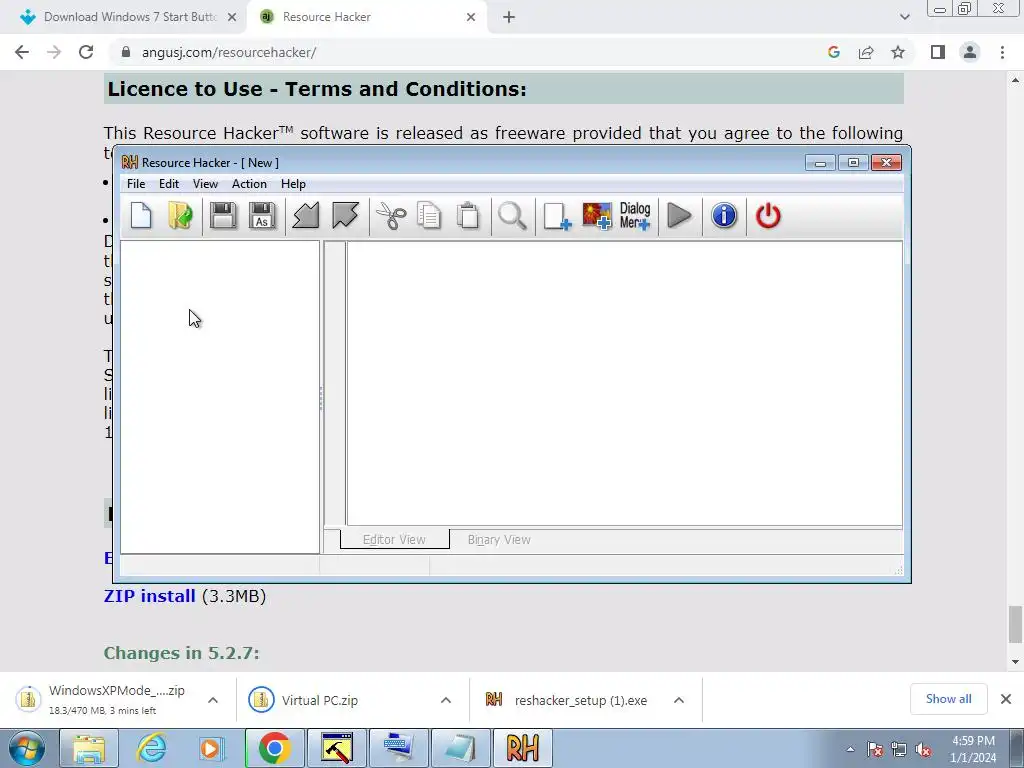Click Show all downloads

point(948,699)
